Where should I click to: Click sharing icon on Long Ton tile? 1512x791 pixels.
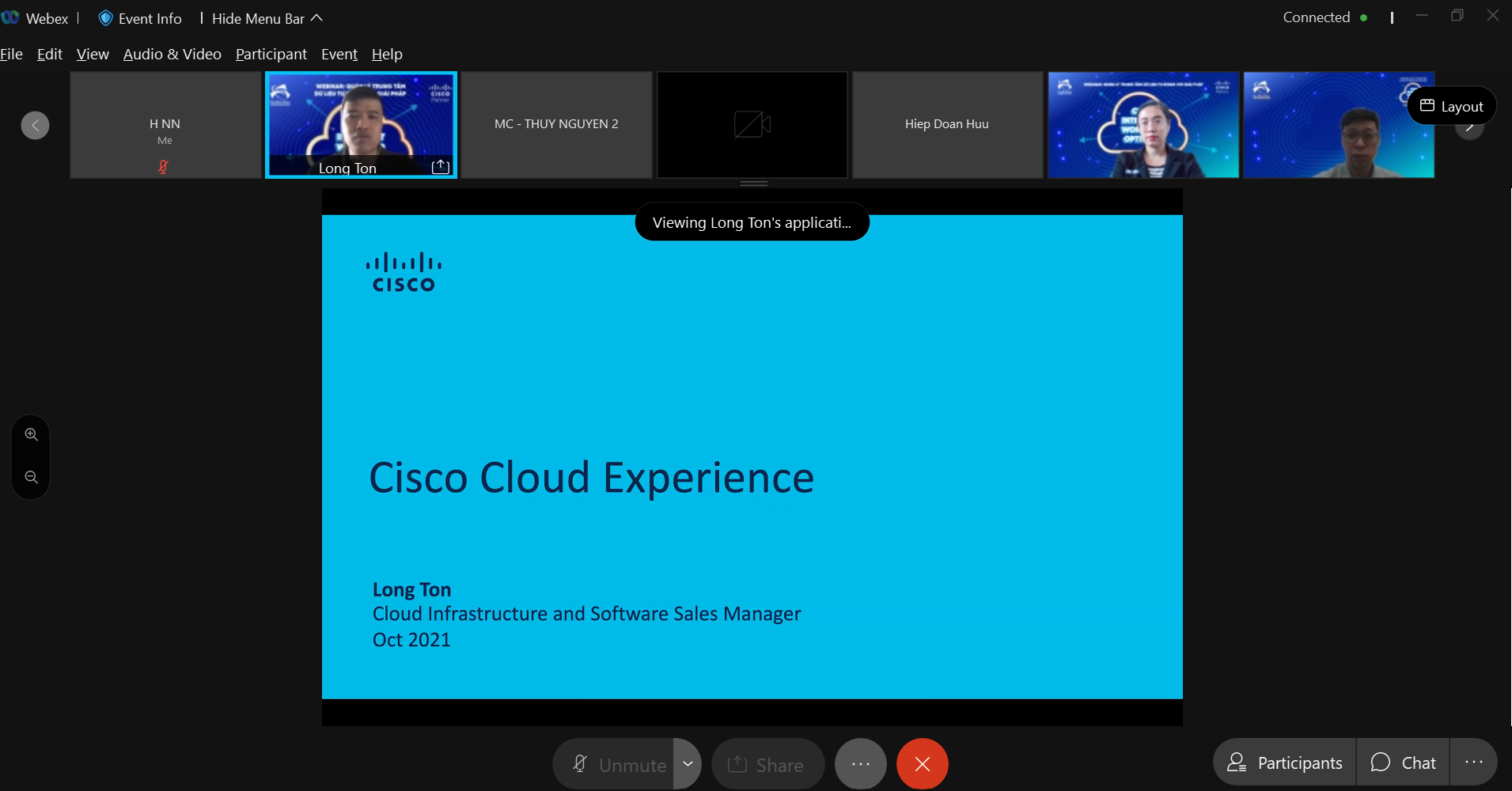click(x=441, y=167)
